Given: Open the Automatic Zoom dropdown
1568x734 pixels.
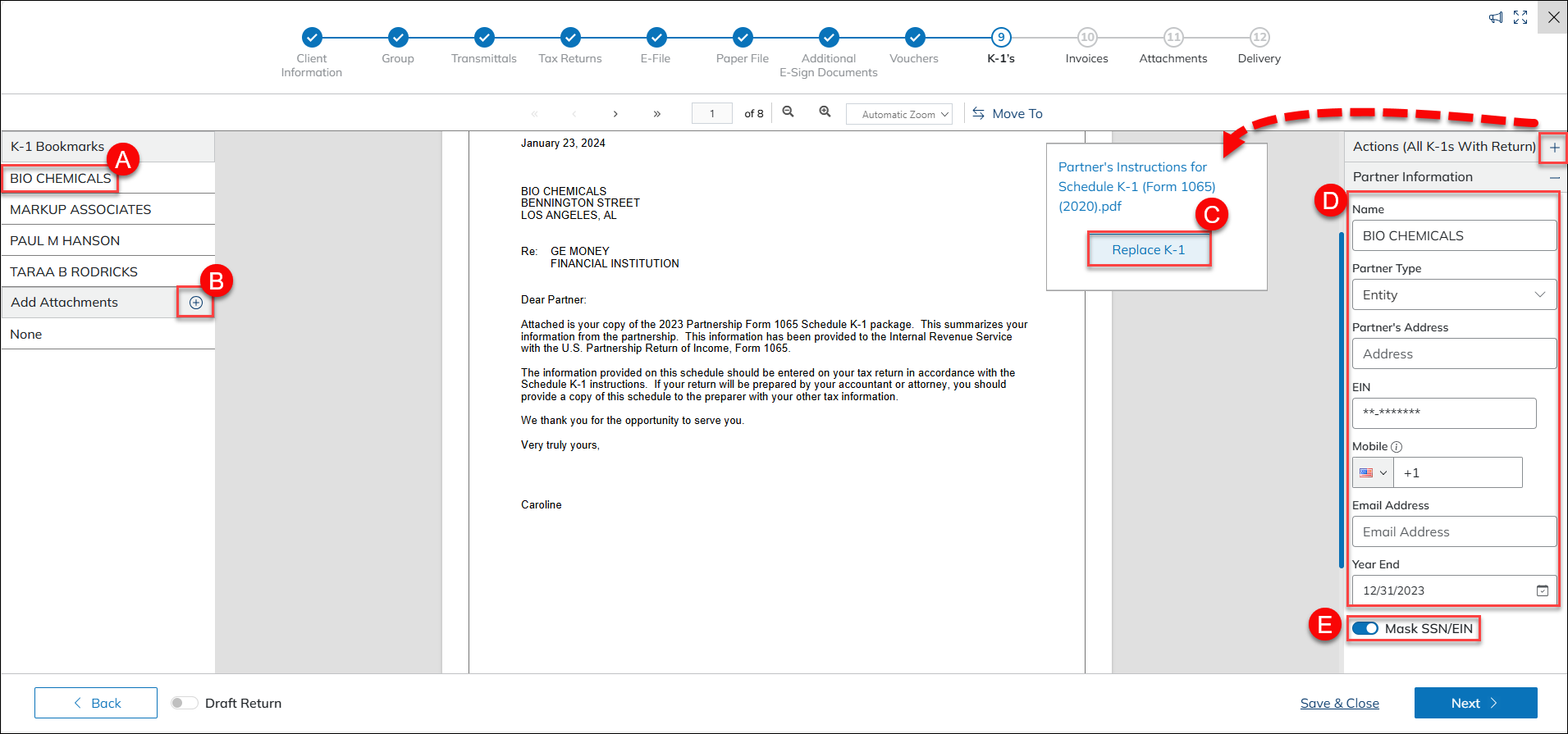Looking at the screenshot, I should [x=898, y=114].
